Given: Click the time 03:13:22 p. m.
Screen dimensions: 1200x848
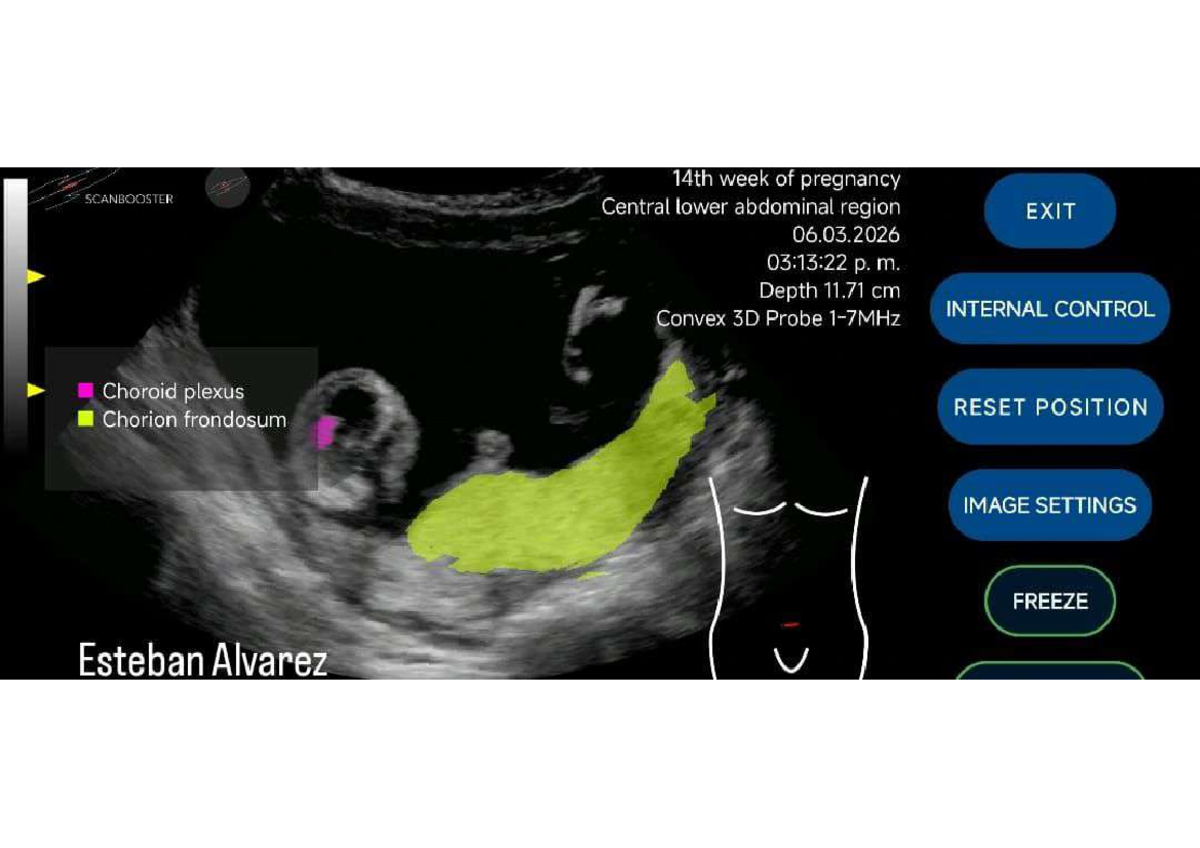Looking at the screenshot, I should (x=834, y=263).
